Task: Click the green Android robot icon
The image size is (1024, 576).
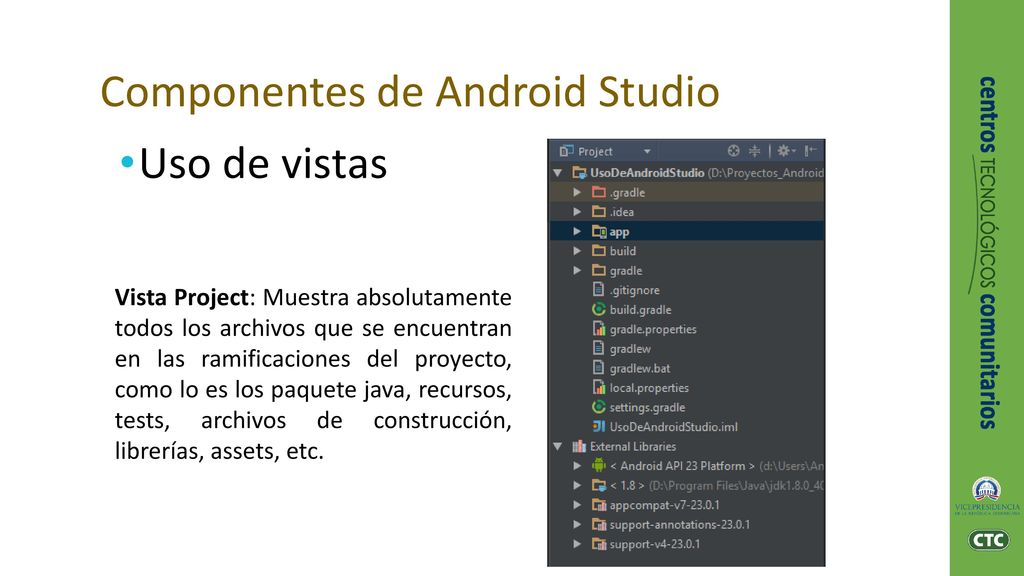Action: click(599, 465)
